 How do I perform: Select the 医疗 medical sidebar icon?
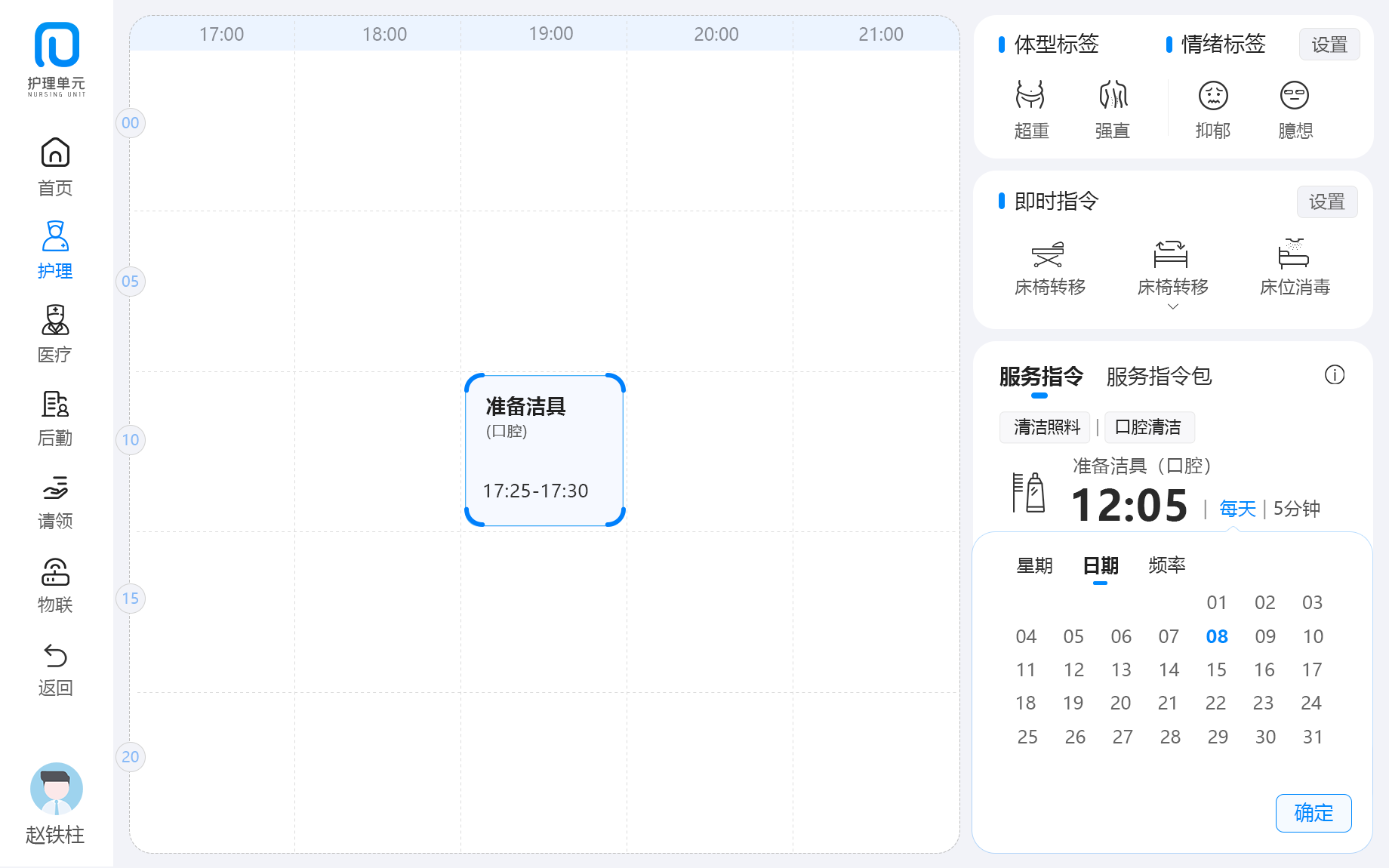pos(55,321)
